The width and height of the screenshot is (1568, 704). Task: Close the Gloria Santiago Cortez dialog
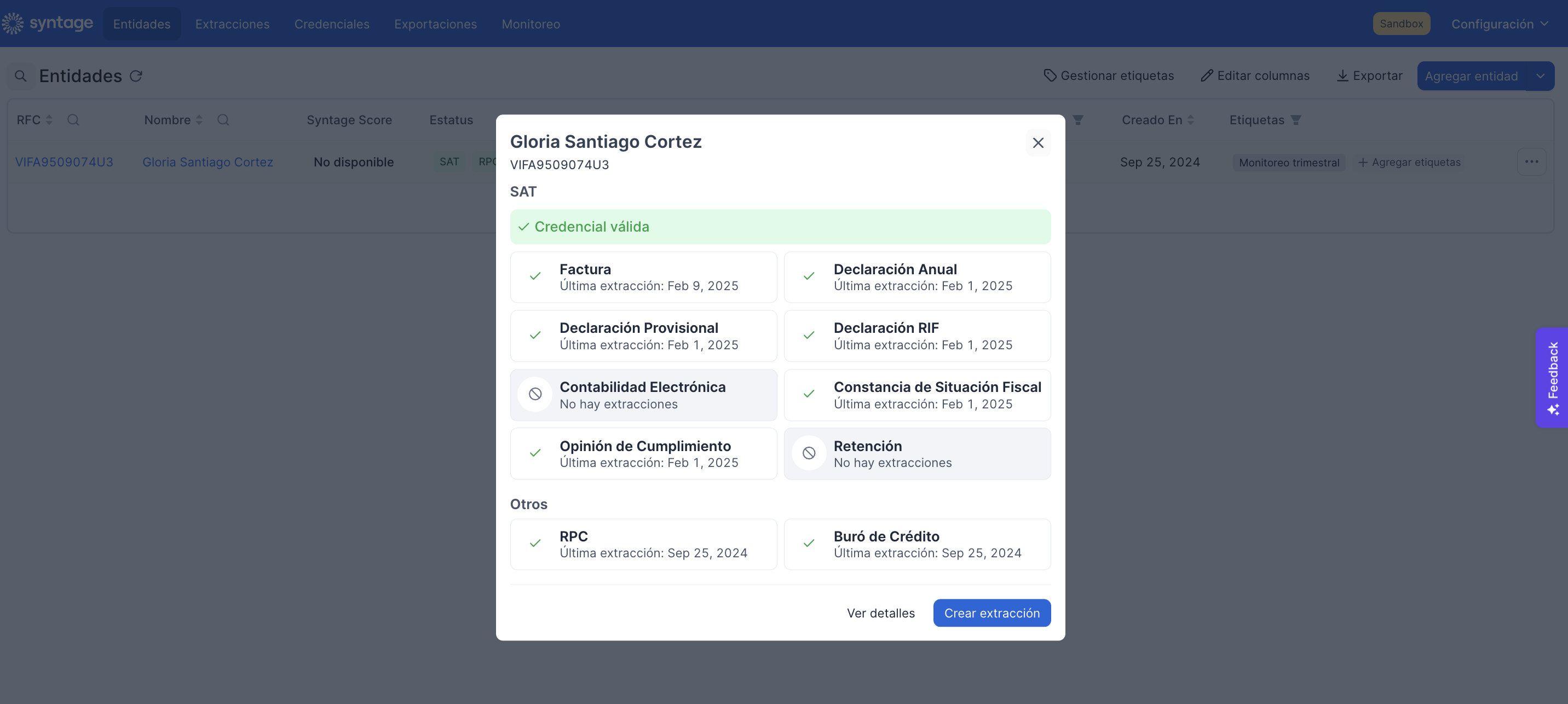click(1038, 142)
